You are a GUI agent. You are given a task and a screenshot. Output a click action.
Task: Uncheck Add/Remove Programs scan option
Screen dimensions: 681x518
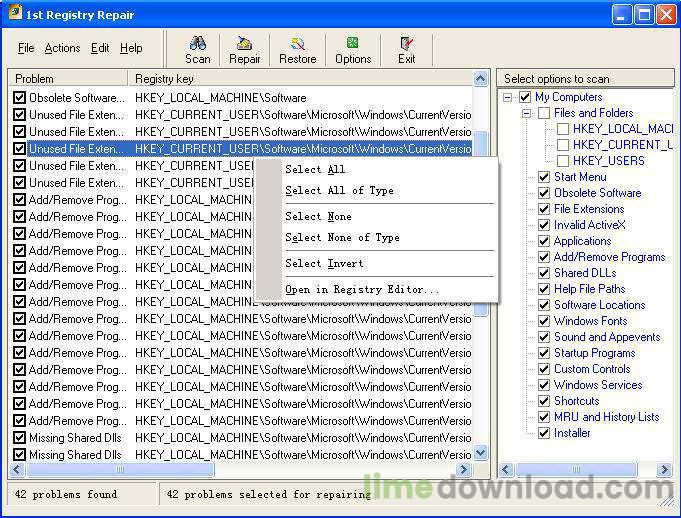pyautogui.click(x=544, y=257)
